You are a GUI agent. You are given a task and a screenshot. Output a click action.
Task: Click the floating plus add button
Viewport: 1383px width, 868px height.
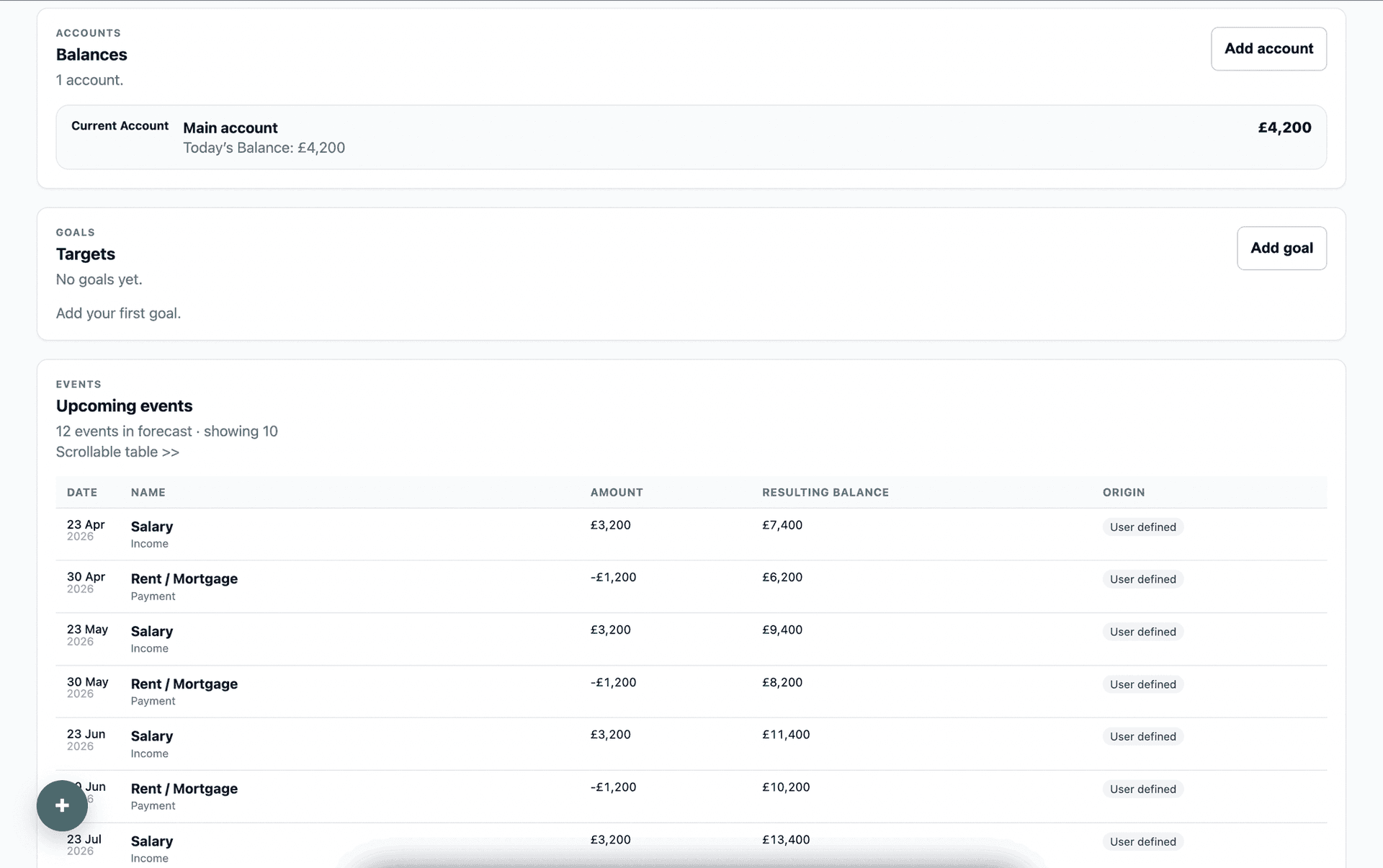tap(62, 805)
